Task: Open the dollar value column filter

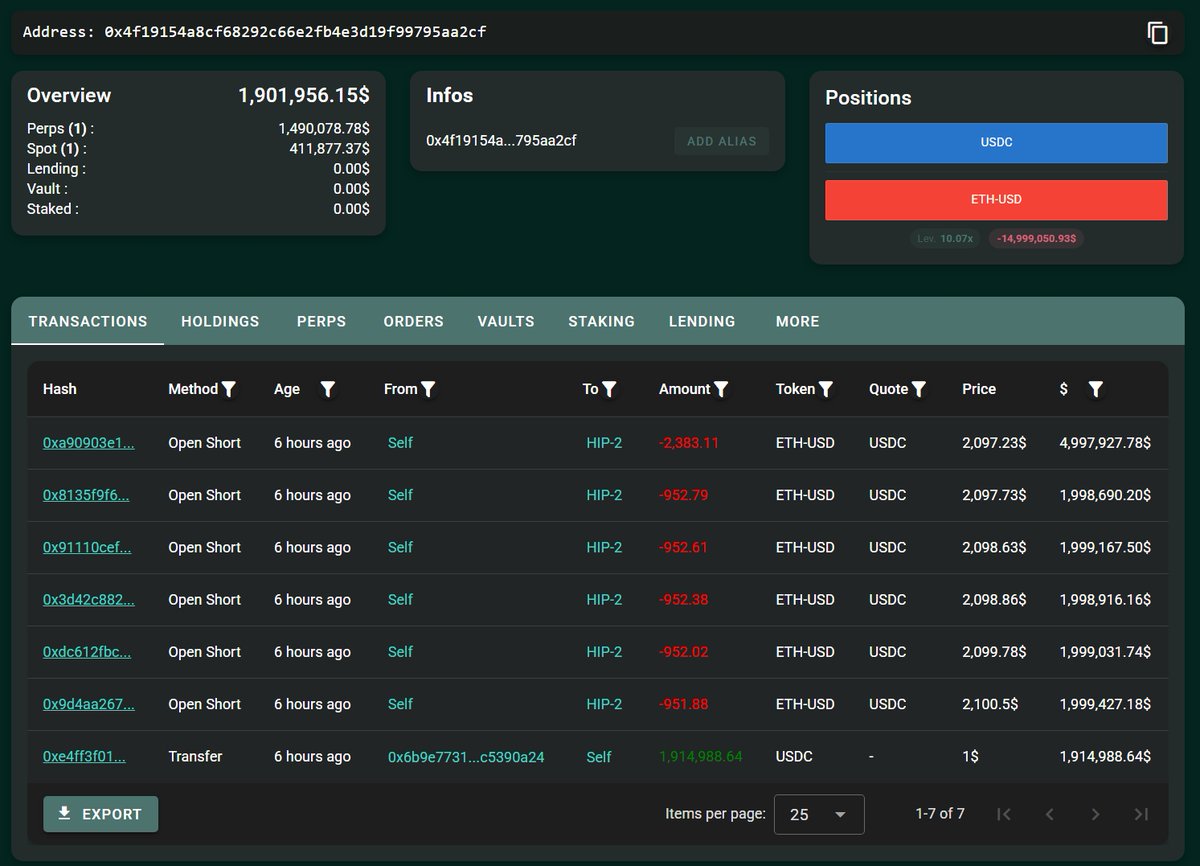Action: click(1095, 389)
